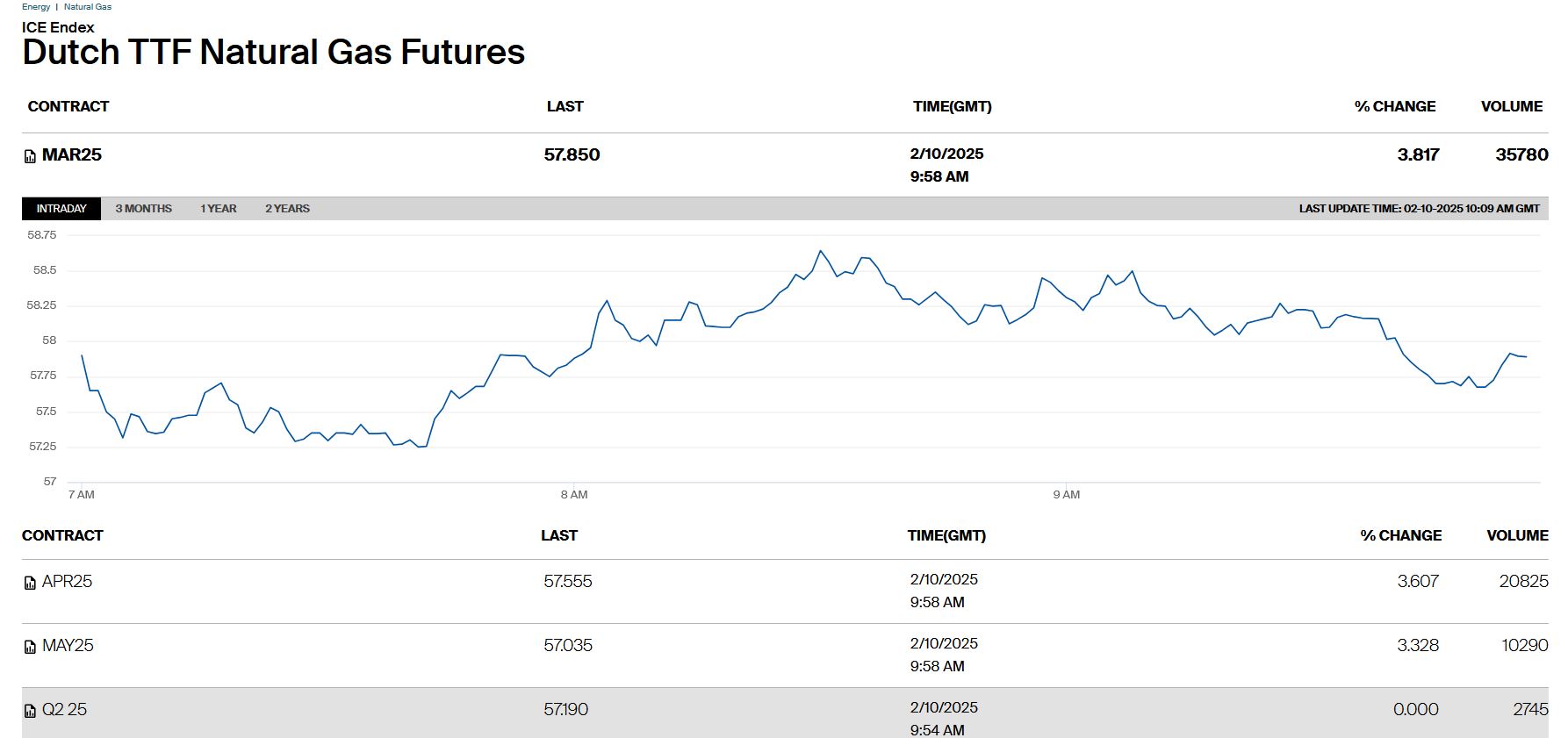This screenshot has height=738, width=1568.
Task: Click the chart's peak near 58.6
Action: point(820,251)
